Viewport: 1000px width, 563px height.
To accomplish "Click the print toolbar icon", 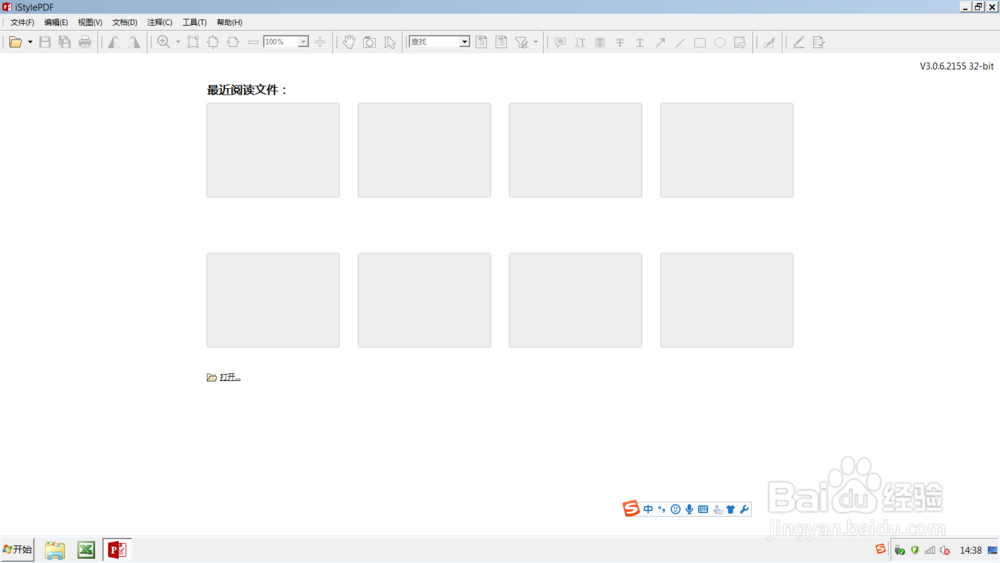I will click(85, 42).
